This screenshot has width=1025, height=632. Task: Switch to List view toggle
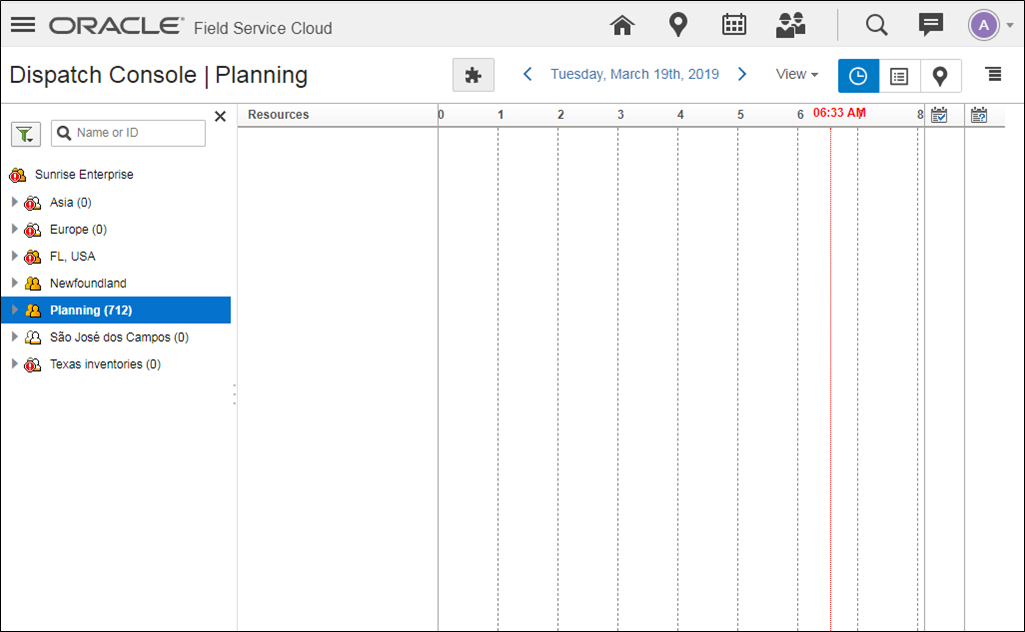click(899, 76)
